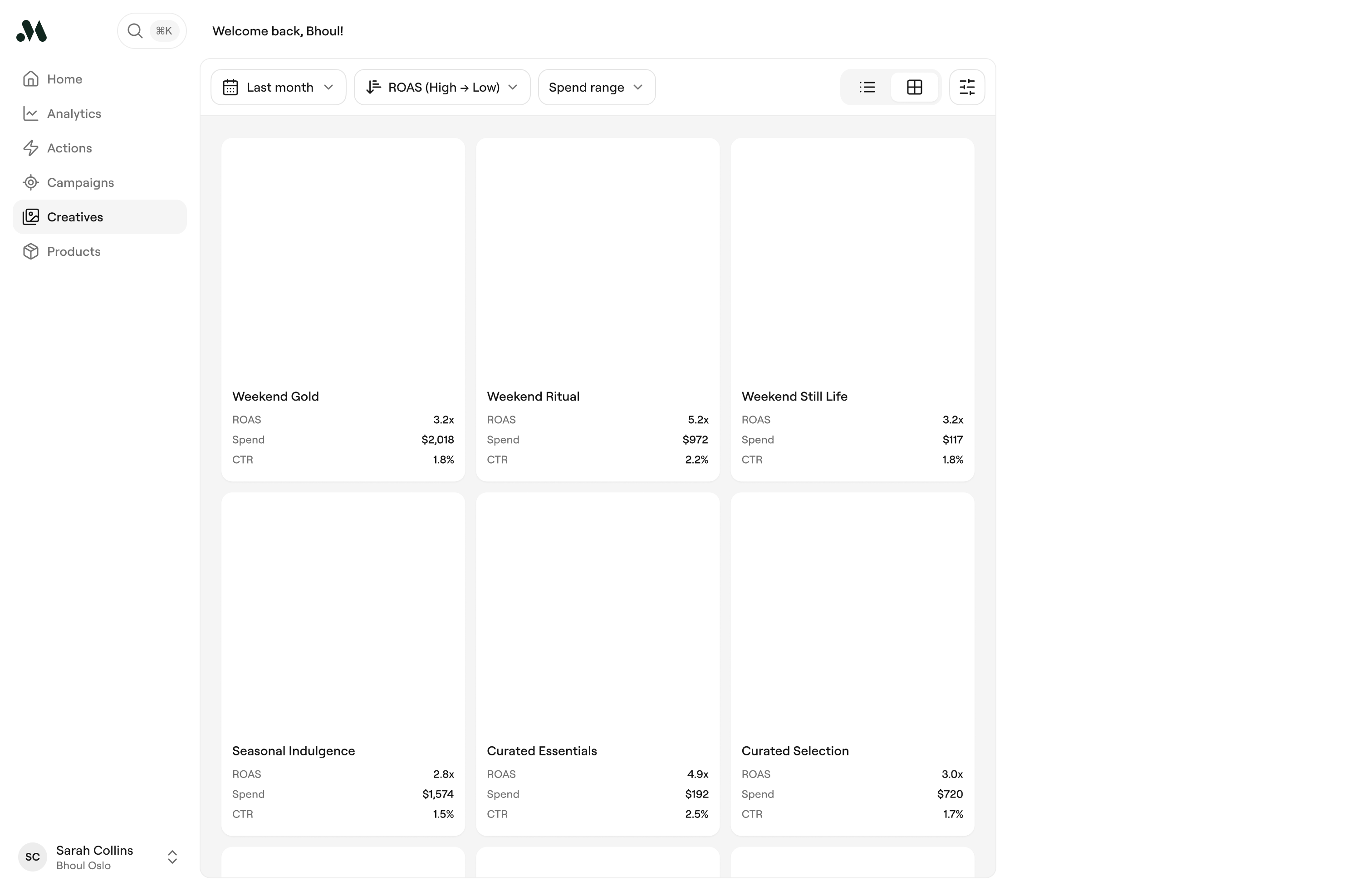This screenshot has height=891, width=1372.
Task: Click the calendar icon in the date filter
Action: coord(230,88)
